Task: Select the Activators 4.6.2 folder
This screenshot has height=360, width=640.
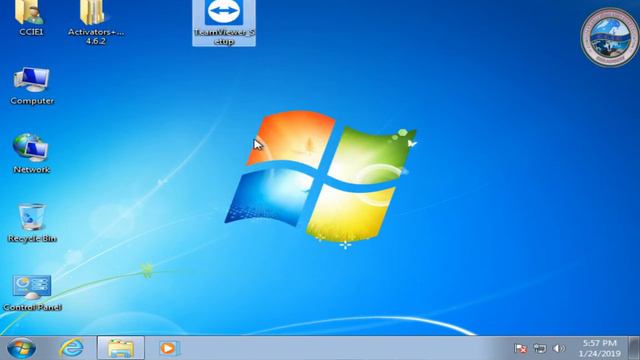Action: point(96,21)
